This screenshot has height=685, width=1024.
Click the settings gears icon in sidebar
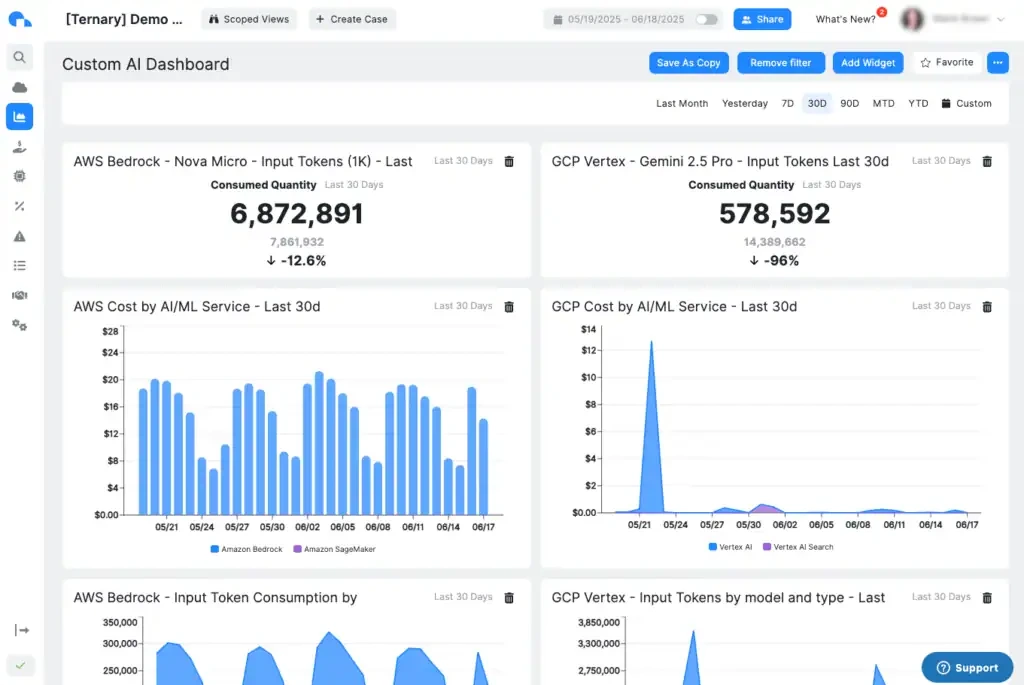click(20, 325)
